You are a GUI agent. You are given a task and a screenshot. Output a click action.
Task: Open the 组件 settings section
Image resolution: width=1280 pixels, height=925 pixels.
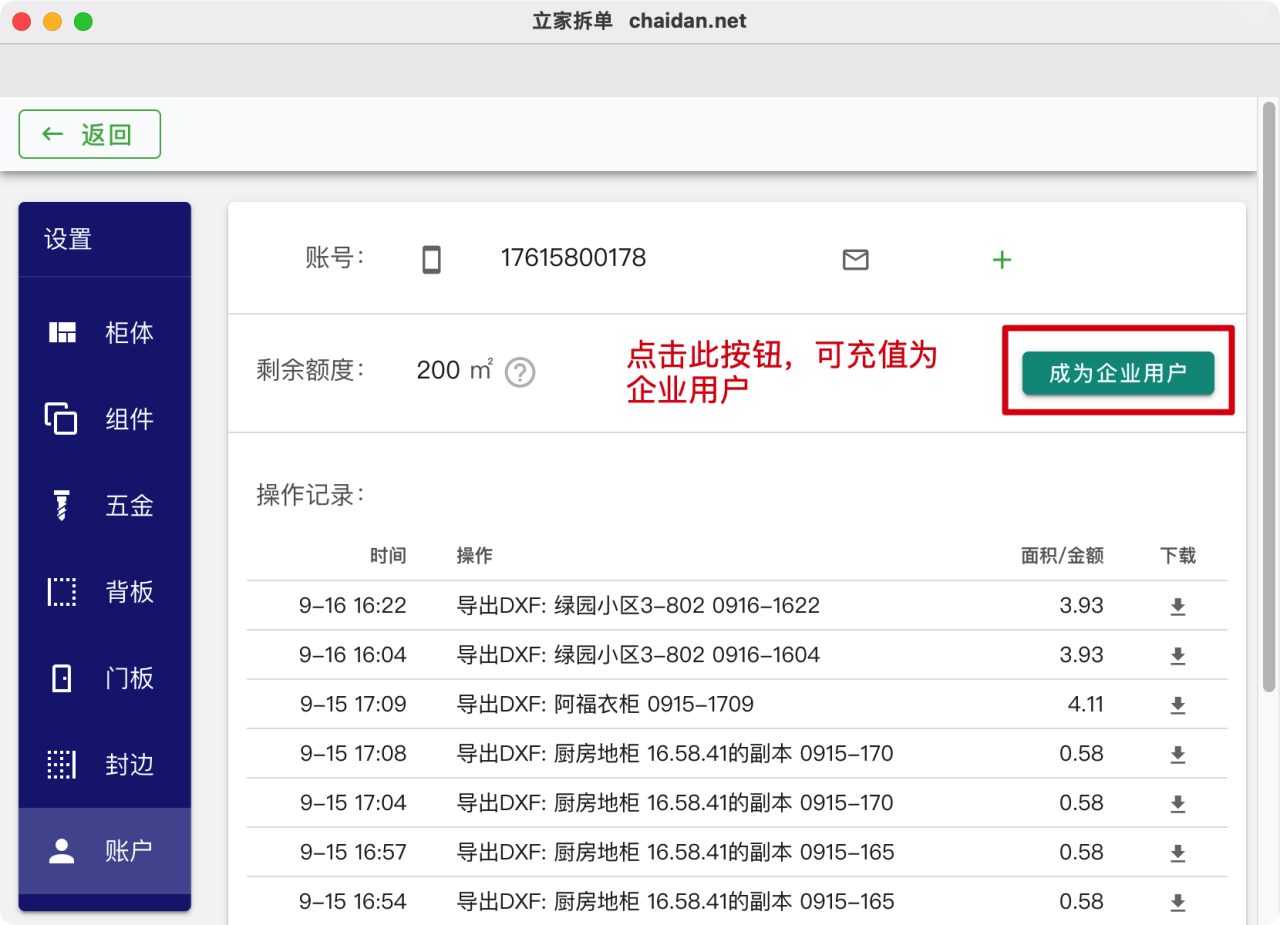point(104,419)
